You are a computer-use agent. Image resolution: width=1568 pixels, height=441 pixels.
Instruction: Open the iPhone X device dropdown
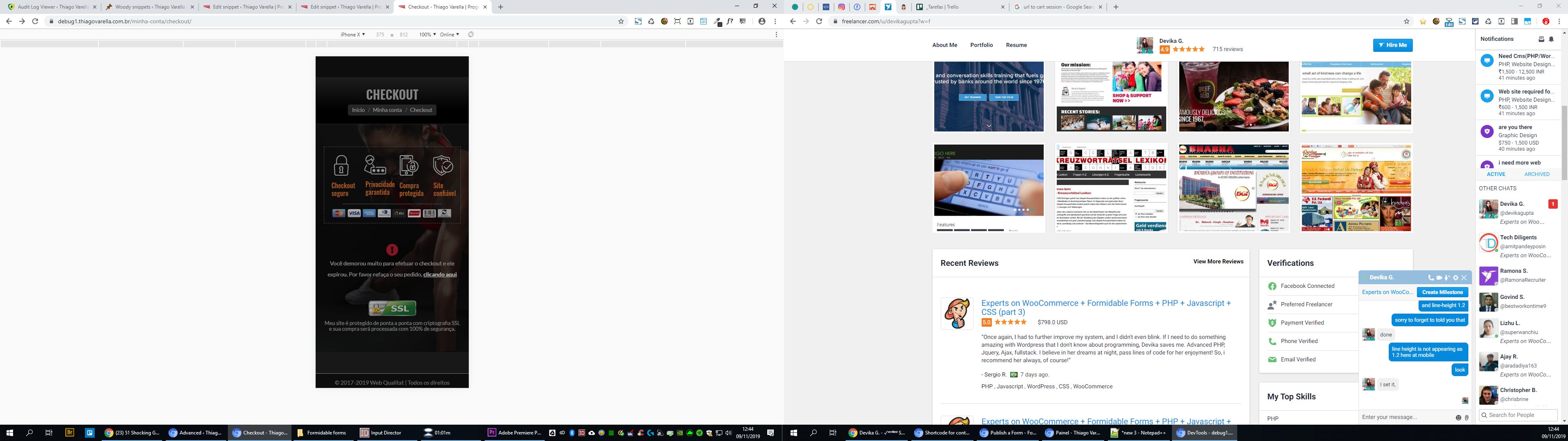(352, 35)
